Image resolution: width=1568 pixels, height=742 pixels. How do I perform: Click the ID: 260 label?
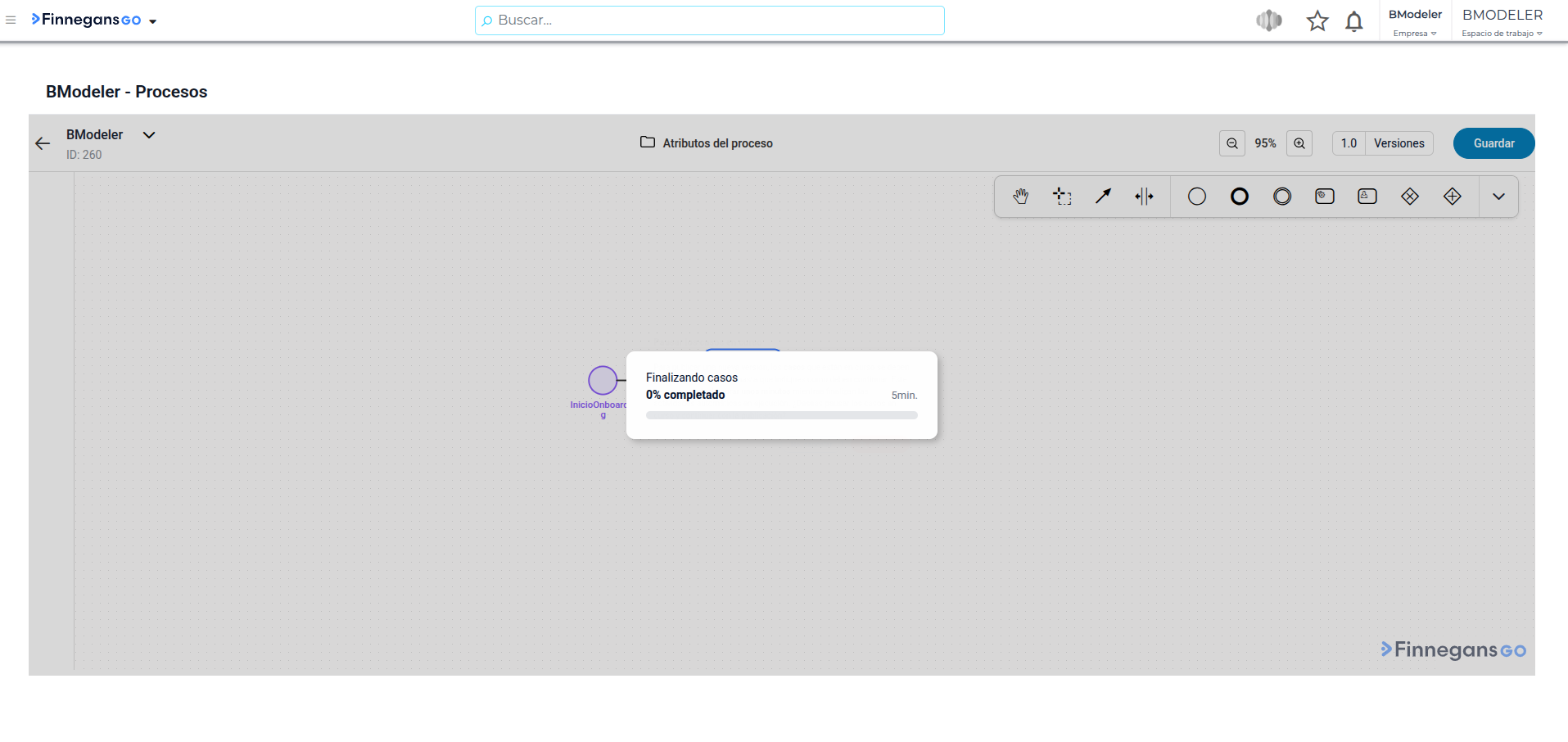coord(84,155)
